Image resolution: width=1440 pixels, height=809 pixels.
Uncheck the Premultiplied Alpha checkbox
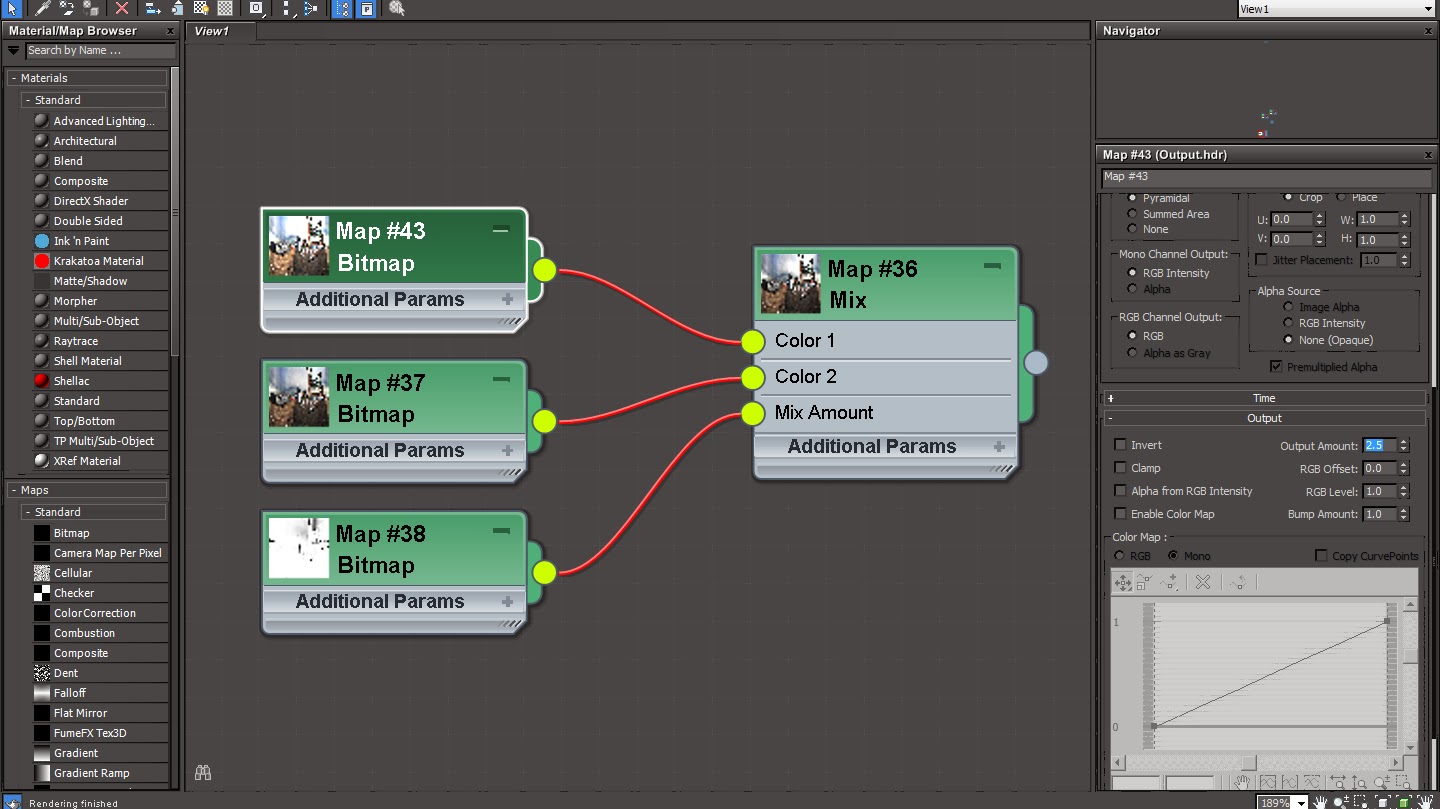[x=1276, y=367]
